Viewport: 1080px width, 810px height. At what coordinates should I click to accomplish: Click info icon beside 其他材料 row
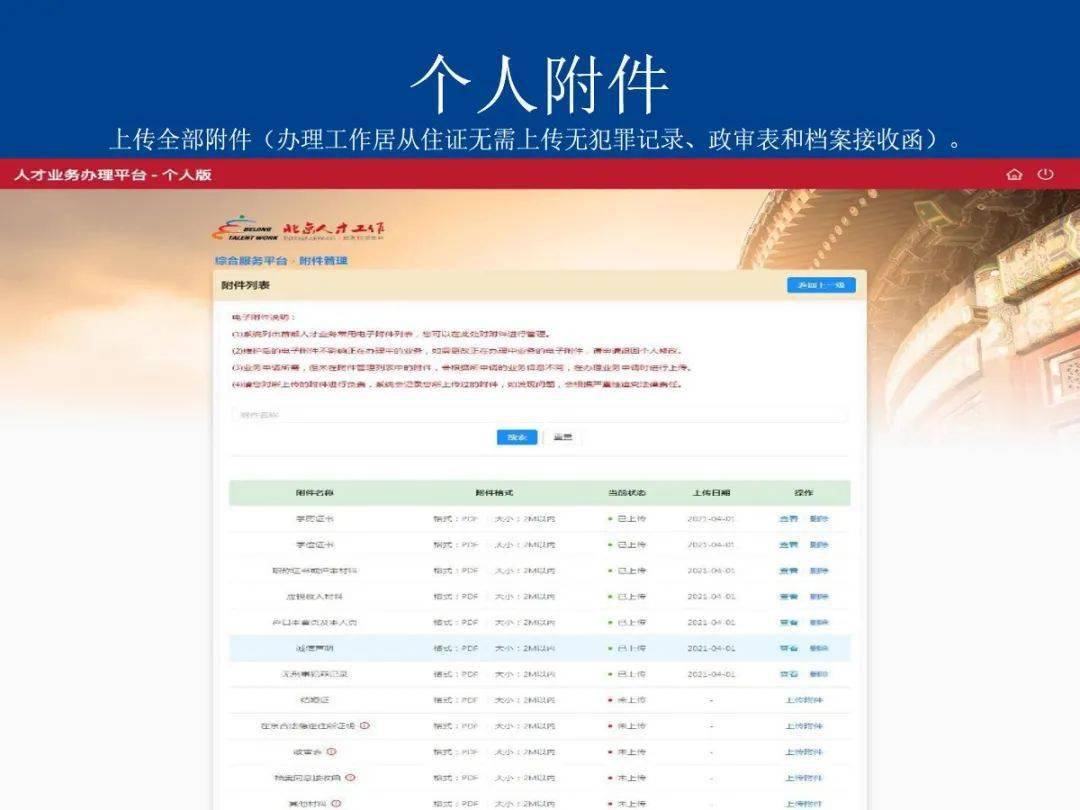pyautogui.click(x=336, y=803)
